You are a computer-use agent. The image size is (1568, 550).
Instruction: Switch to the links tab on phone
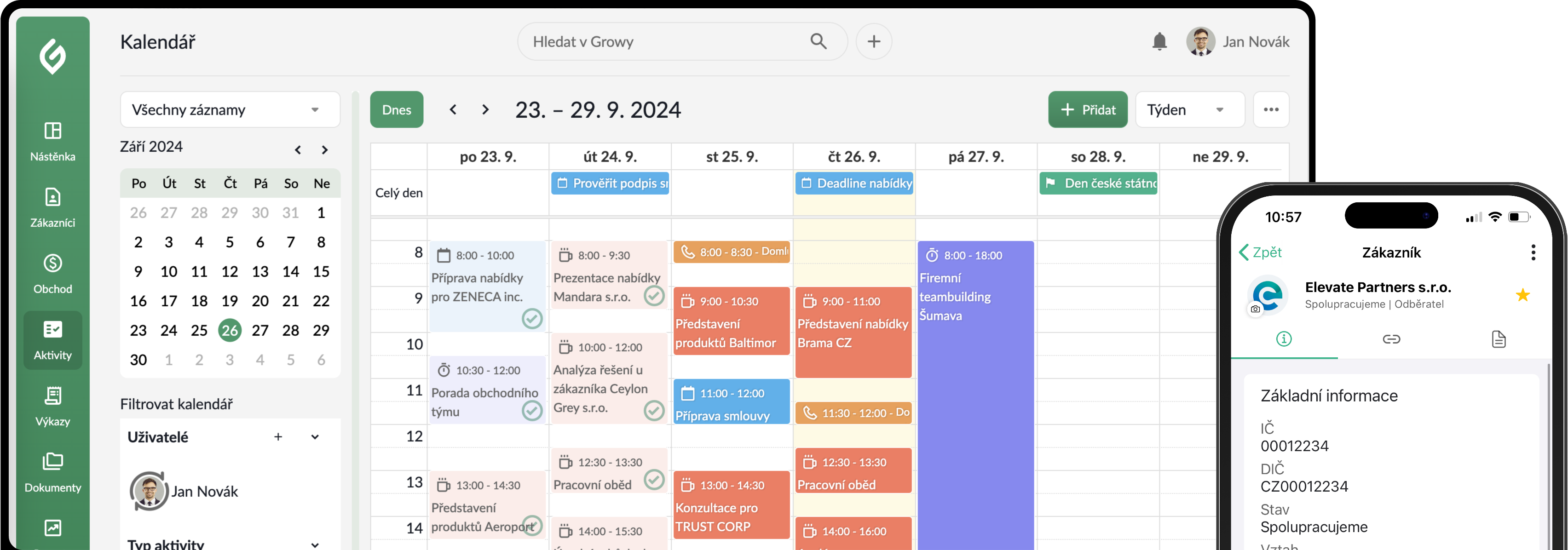click(x=1391, y=339)
